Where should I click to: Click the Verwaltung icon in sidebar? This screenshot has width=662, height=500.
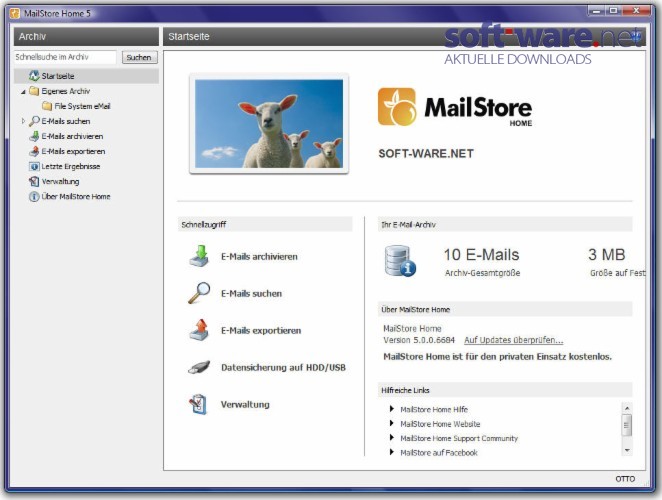click(34, 182)
